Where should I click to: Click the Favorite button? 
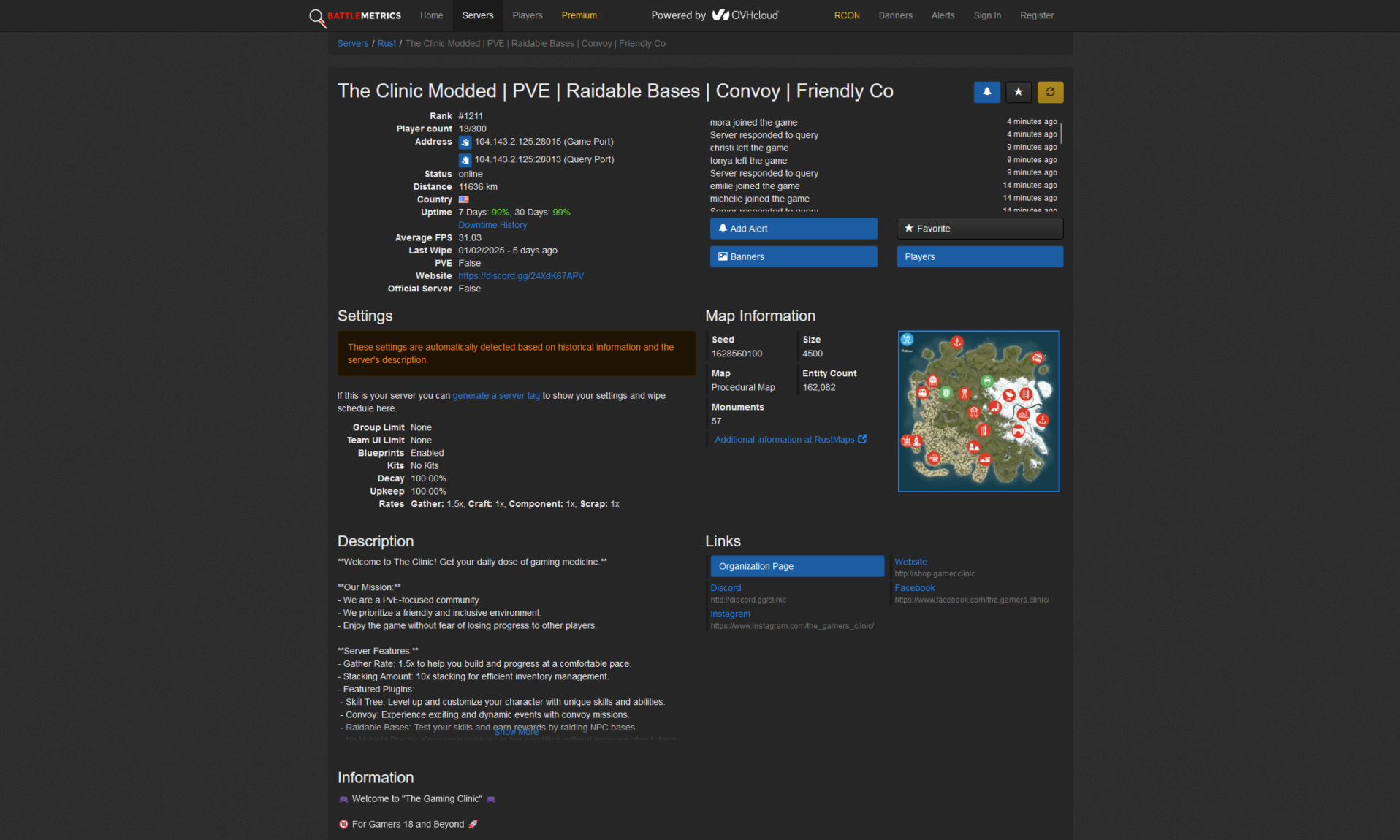[x=980, y=229]
